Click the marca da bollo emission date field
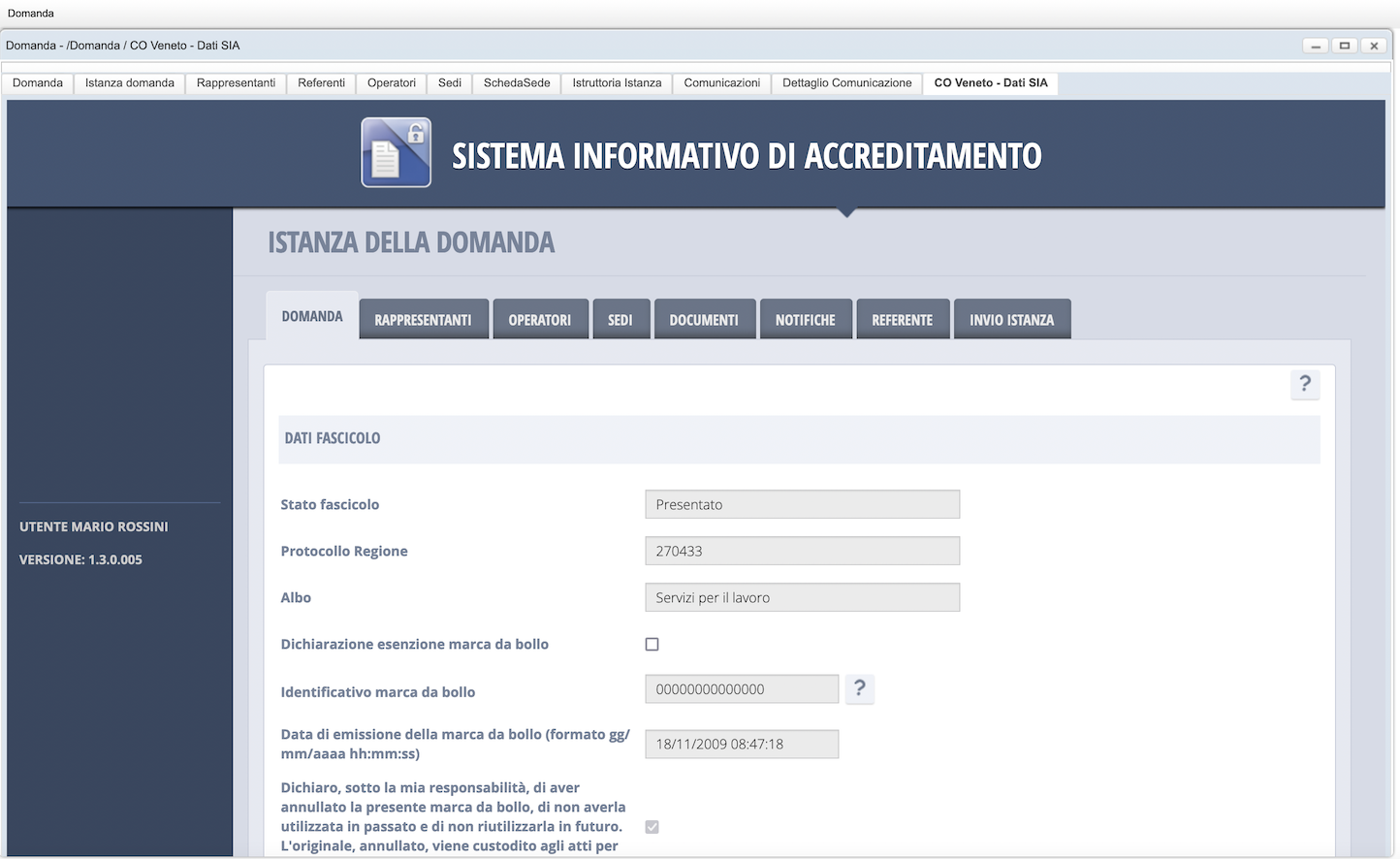 tap(741, 744)
